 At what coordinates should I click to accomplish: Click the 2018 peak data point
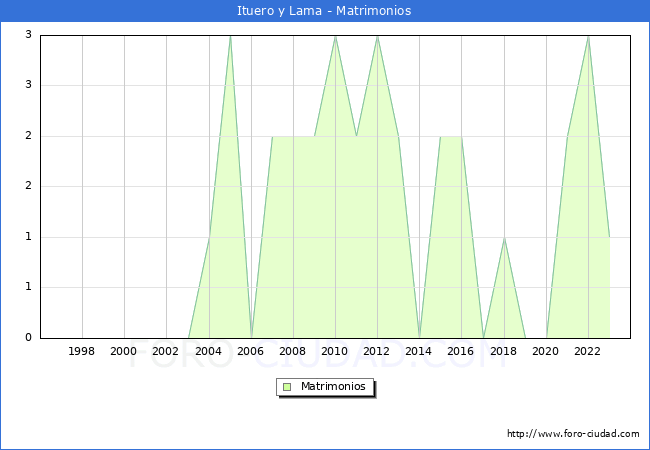click(504, 238)
